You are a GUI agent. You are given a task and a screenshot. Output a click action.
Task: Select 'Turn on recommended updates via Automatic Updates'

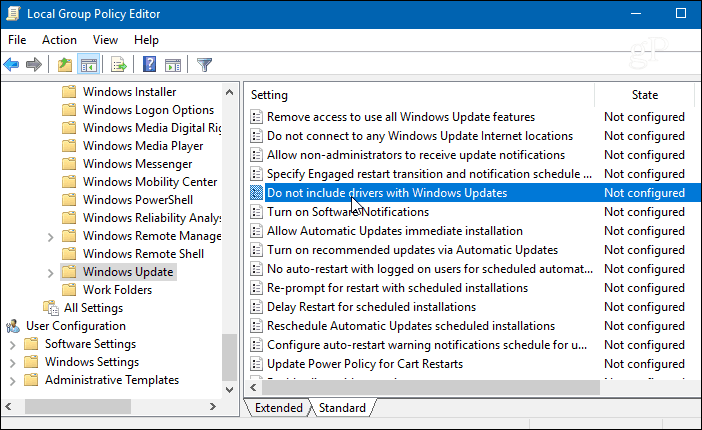pyautogui.click(x=412, y=250)
